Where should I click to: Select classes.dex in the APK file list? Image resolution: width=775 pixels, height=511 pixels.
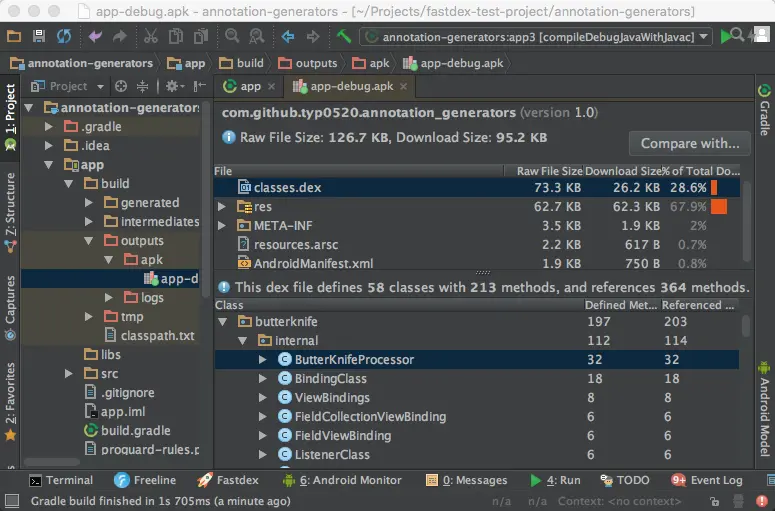tap(477, 188)
